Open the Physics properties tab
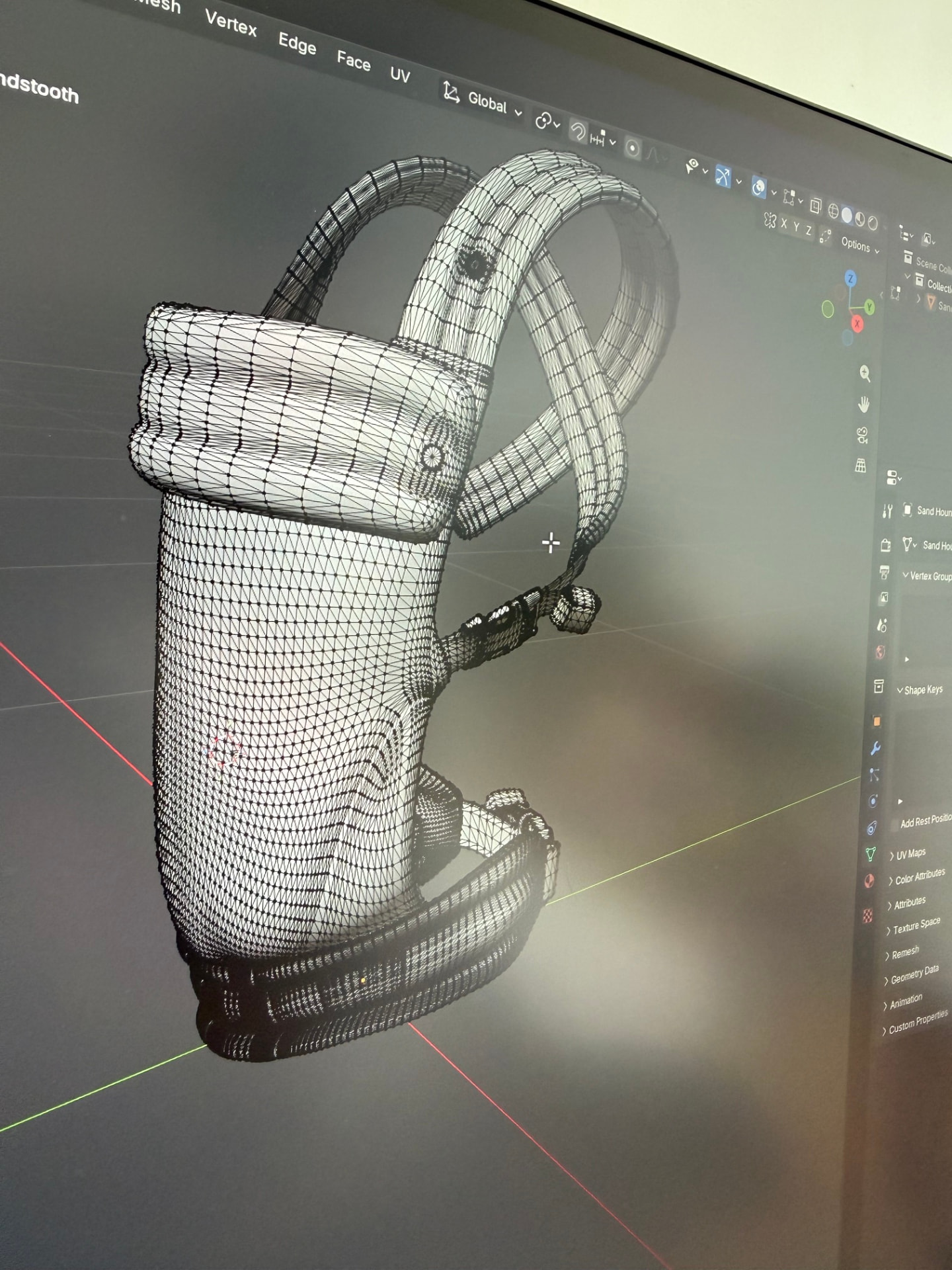Viewport: 952px width, 1270px height. coord(873,801)
